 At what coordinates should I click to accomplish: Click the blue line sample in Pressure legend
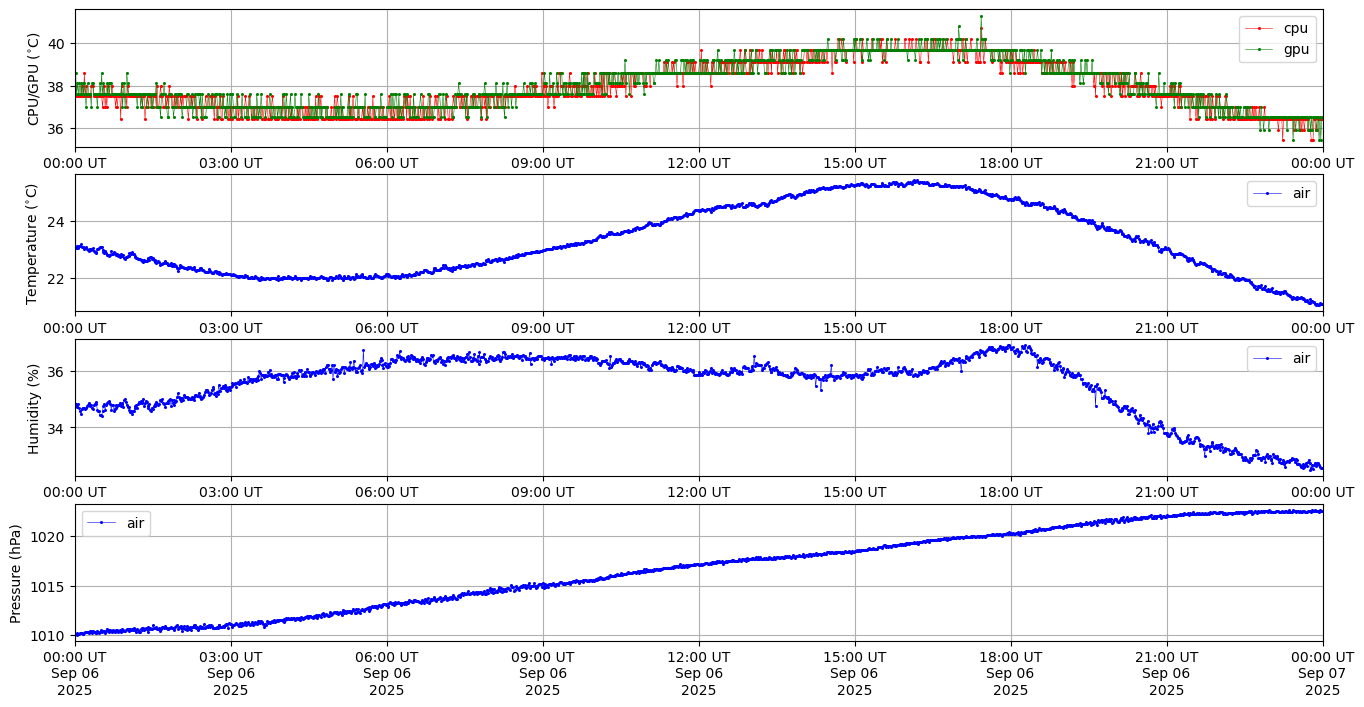102,523
